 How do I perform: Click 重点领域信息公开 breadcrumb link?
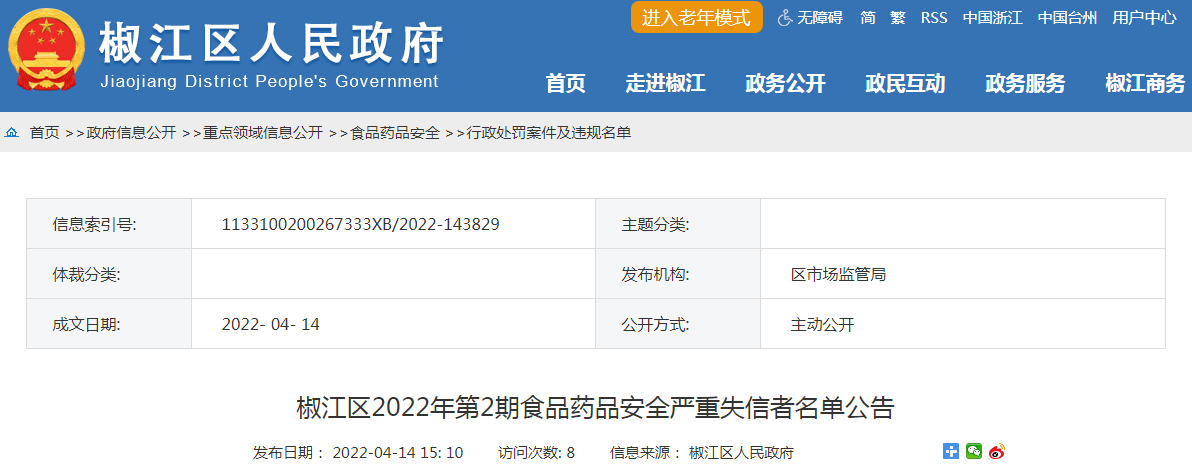[263, 133]
